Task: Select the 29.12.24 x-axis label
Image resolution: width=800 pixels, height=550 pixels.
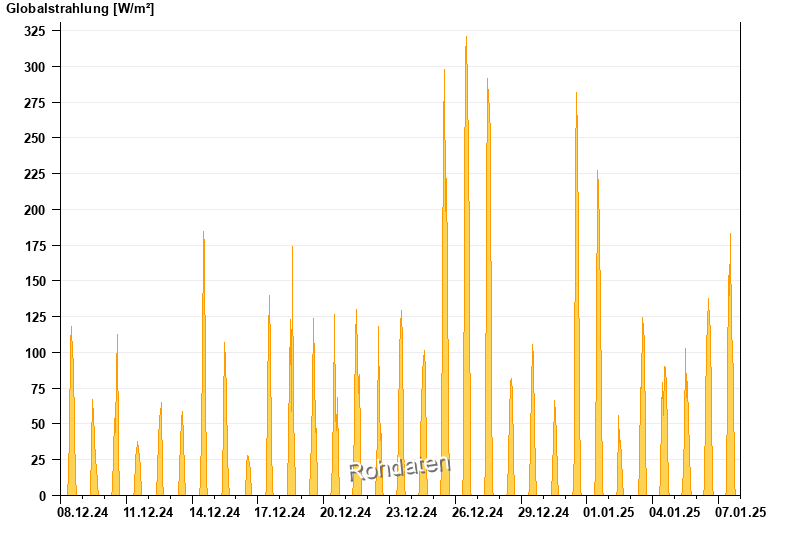Action: tap(543, 512)
